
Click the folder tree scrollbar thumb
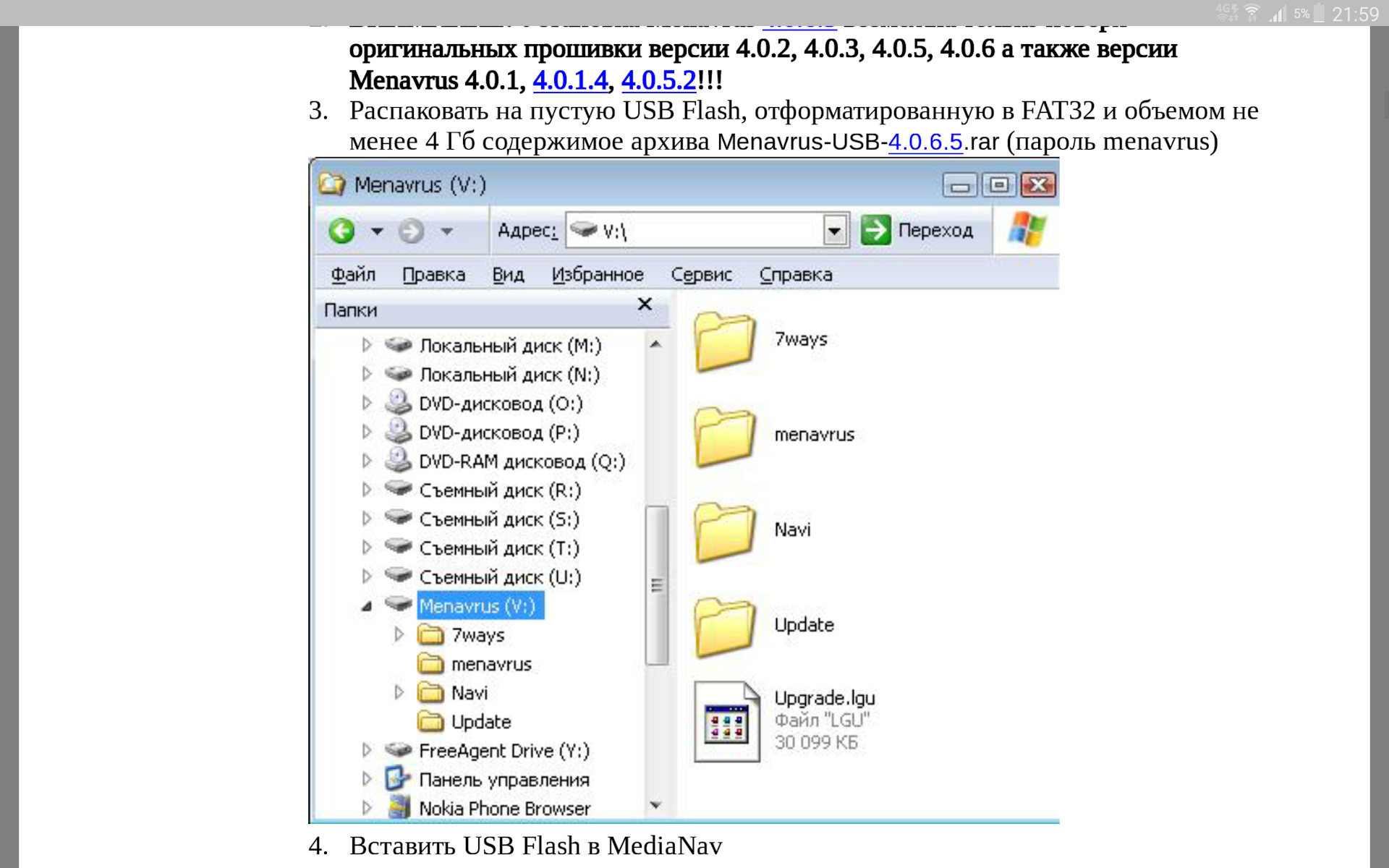(657, 584)
